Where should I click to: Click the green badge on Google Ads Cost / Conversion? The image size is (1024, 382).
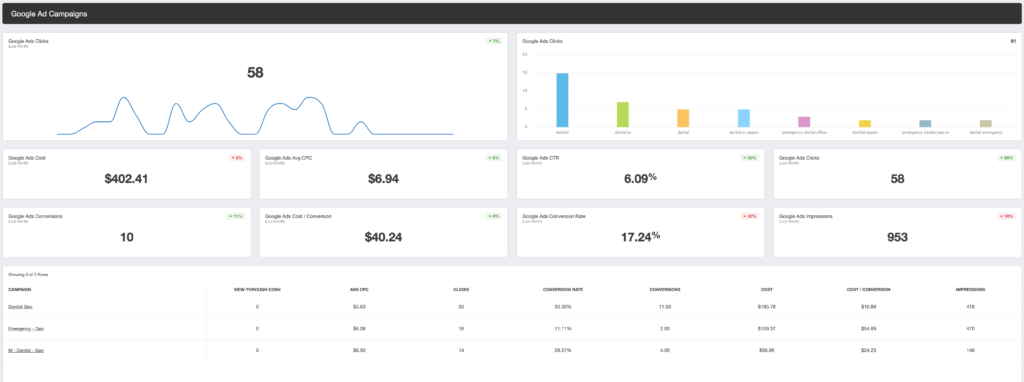494,215
